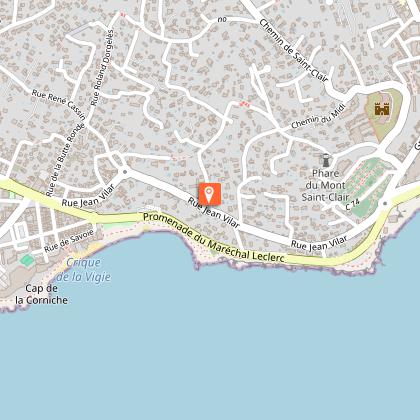Click the Crique de la Vigie label
420x420 pixels.
[x=83, y=270]
